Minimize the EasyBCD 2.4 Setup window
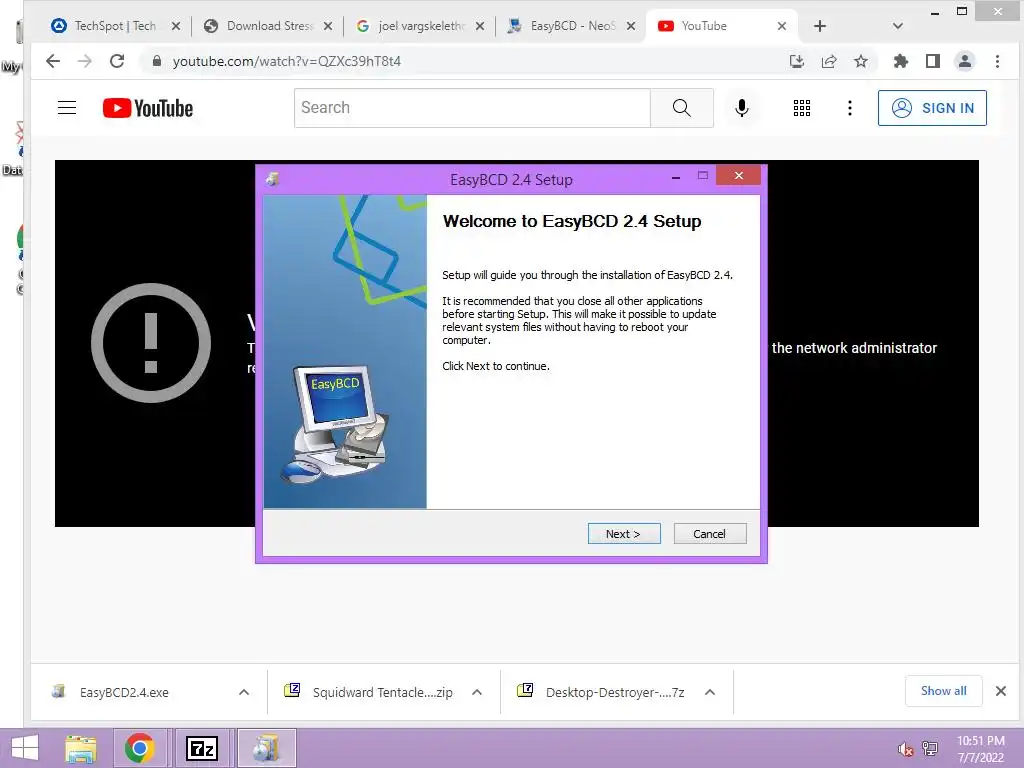 click(676, 177)
